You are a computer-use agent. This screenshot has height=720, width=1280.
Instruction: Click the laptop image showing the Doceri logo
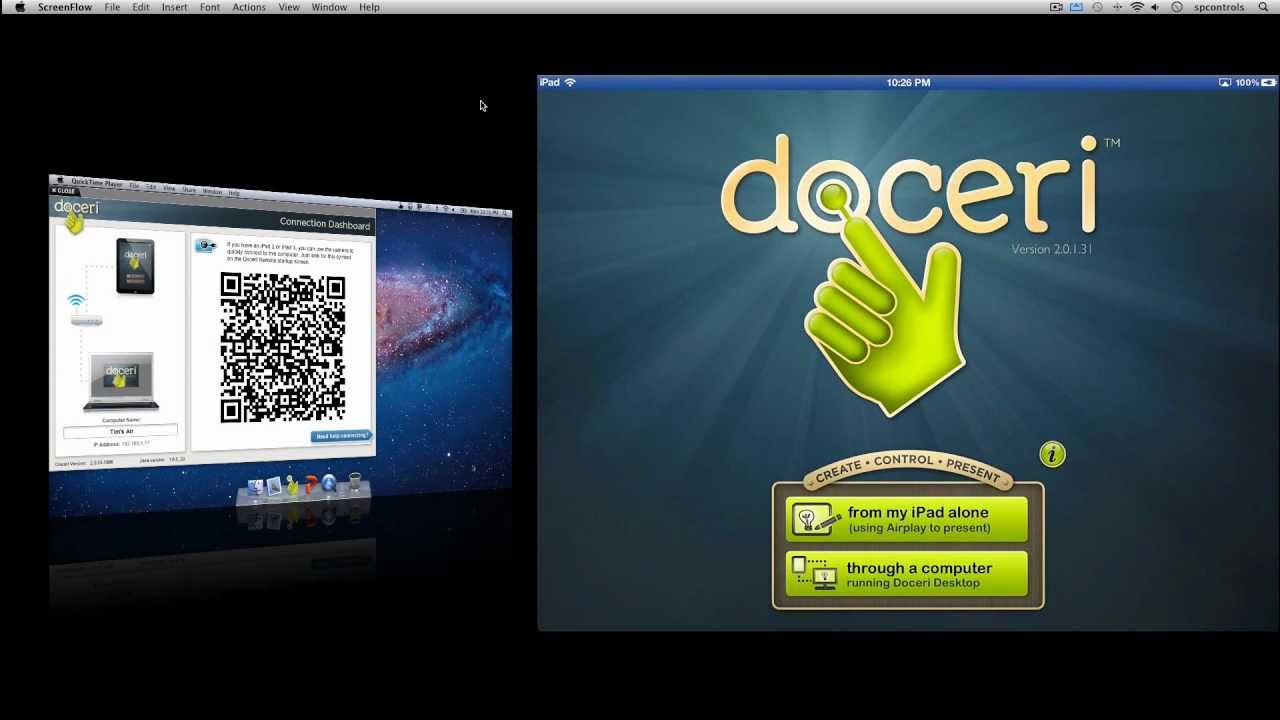pos(121,381)
